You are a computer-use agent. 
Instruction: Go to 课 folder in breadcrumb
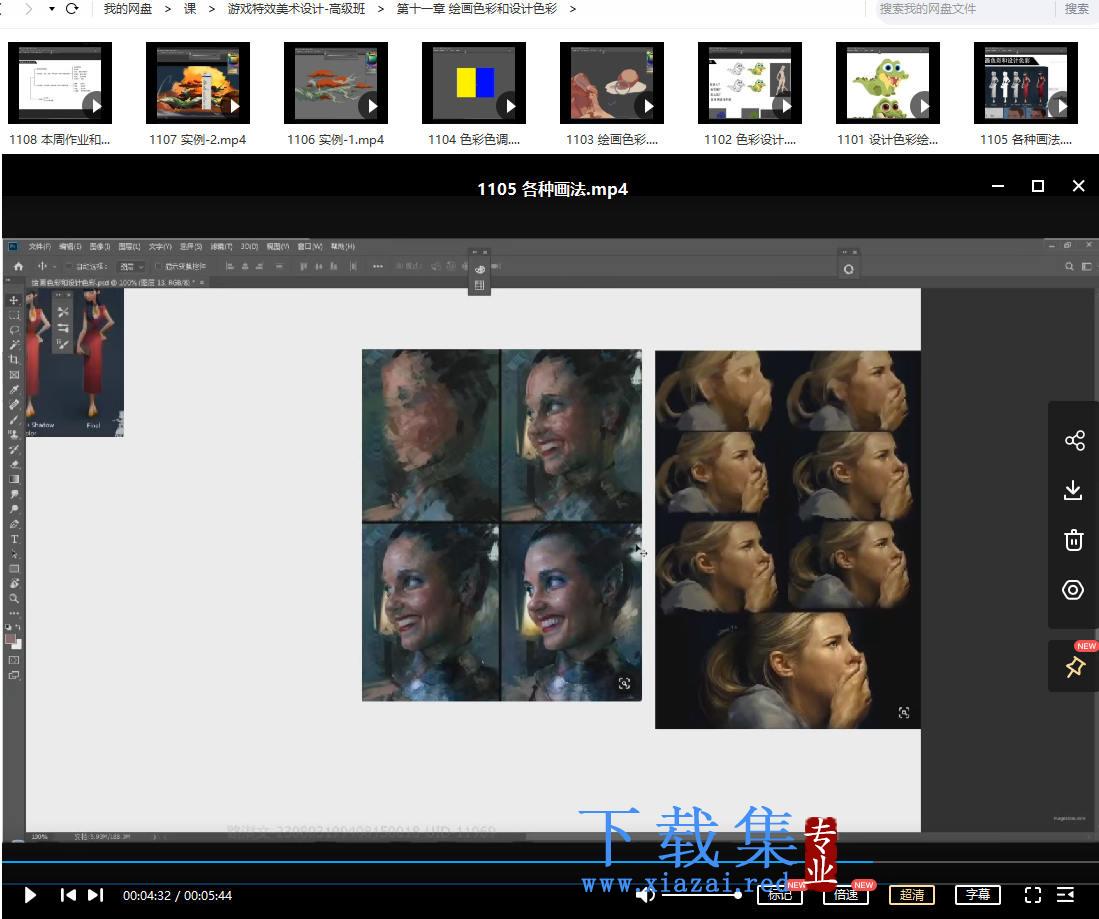190,9
